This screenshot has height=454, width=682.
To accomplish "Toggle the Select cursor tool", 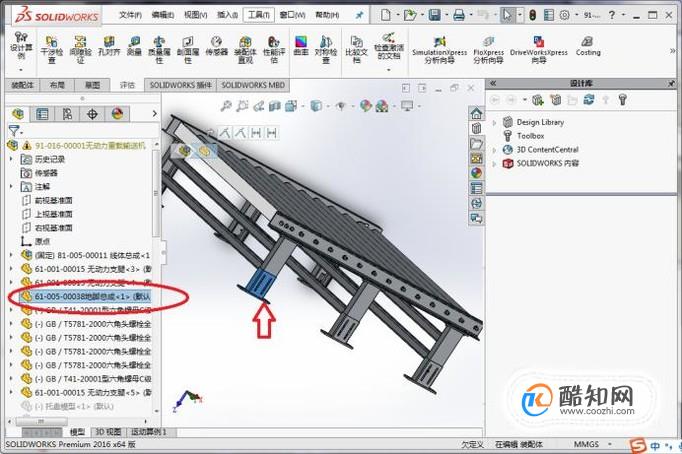I will tap(507, 15).
